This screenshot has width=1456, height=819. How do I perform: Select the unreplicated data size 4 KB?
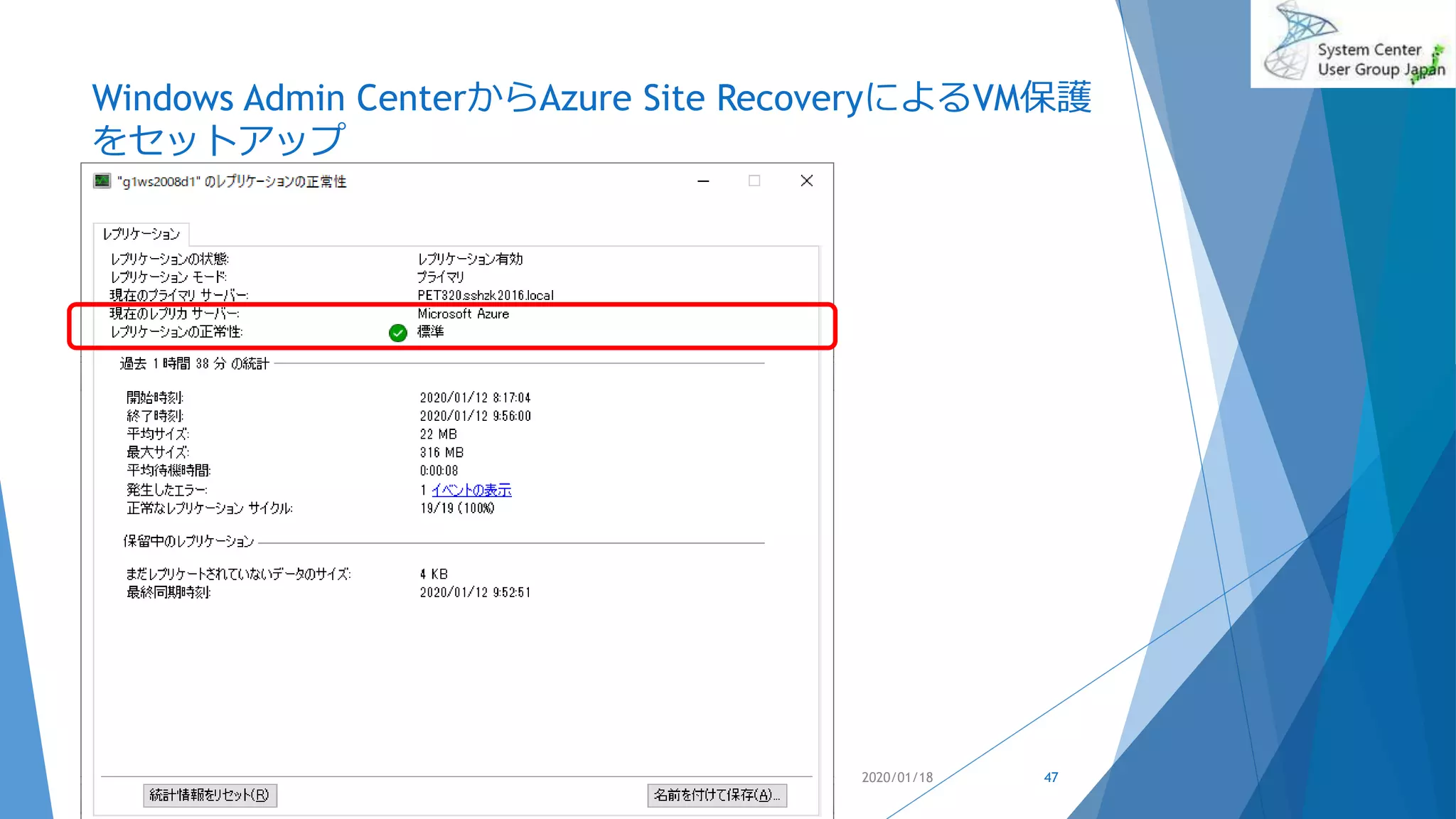(x=434, y=574)
